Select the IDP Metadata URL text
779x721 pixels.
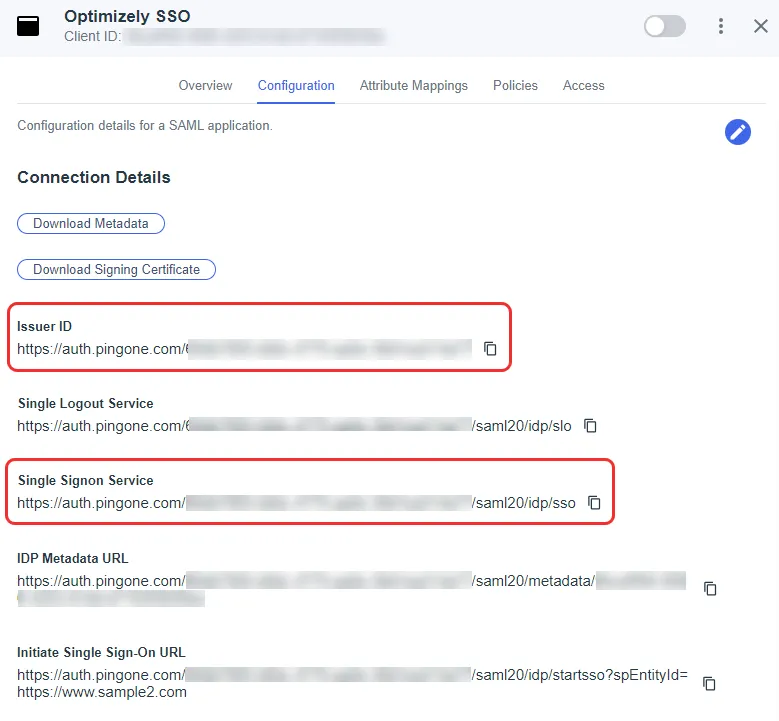click(351, 589)
